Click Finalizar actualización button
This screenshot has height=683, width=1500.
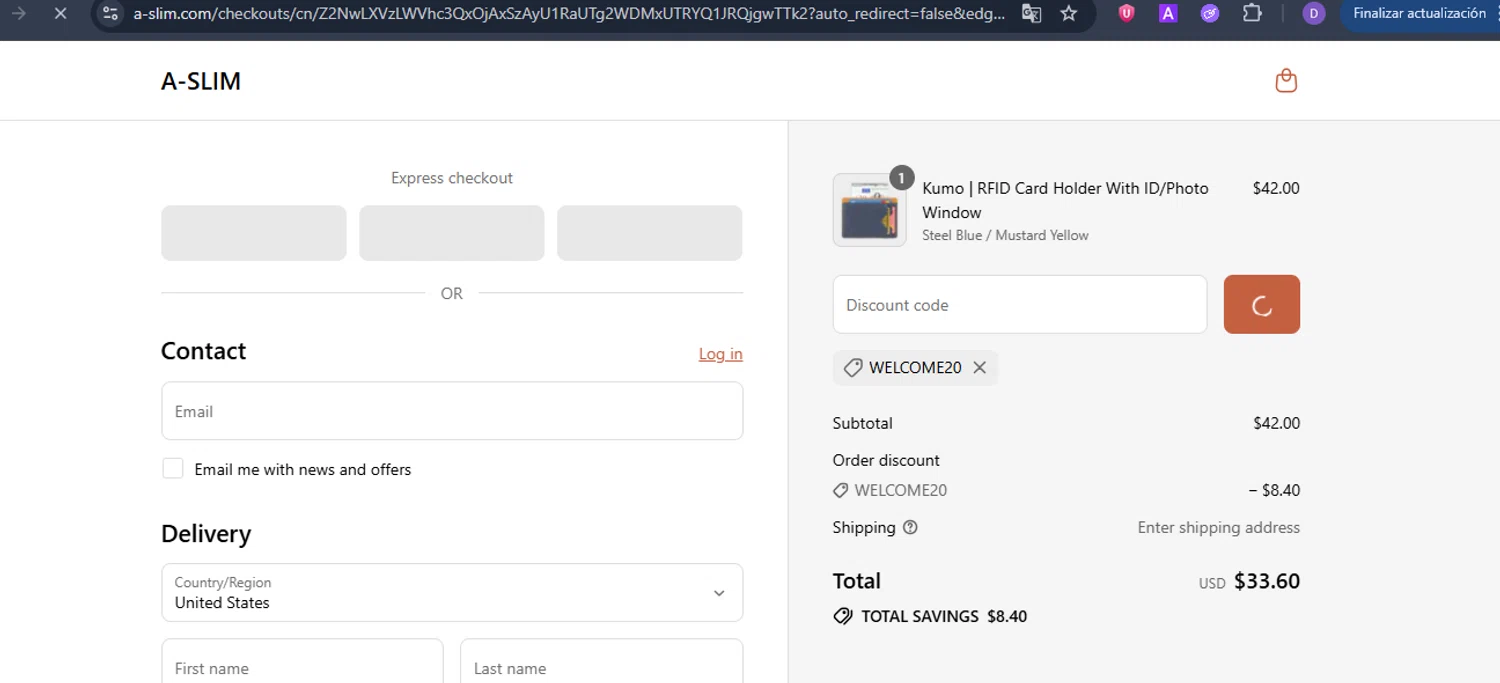coord(1419,14)
